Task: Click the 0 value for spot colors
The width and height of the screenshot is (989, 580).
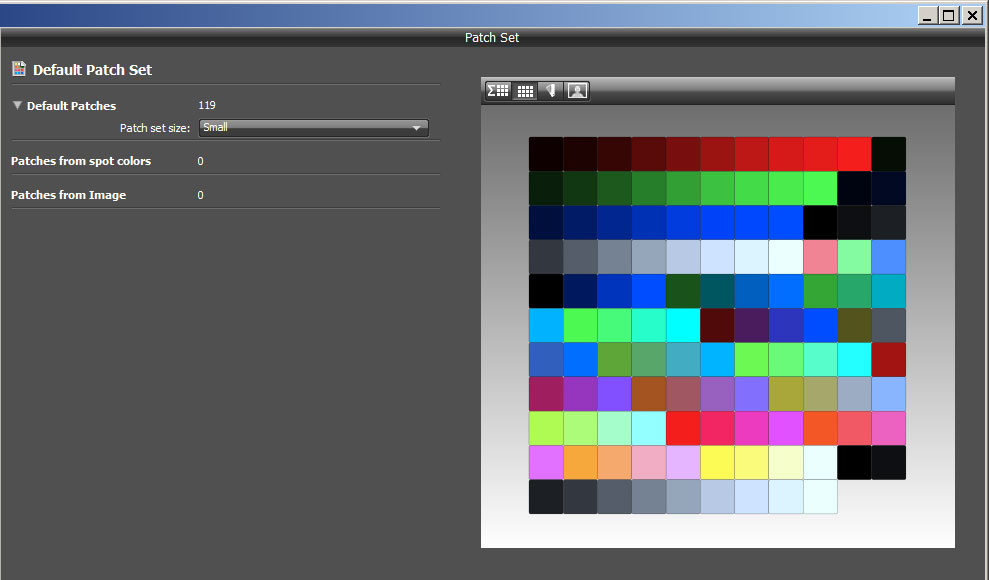Action: pyautogui.click(x=201, y=161)
